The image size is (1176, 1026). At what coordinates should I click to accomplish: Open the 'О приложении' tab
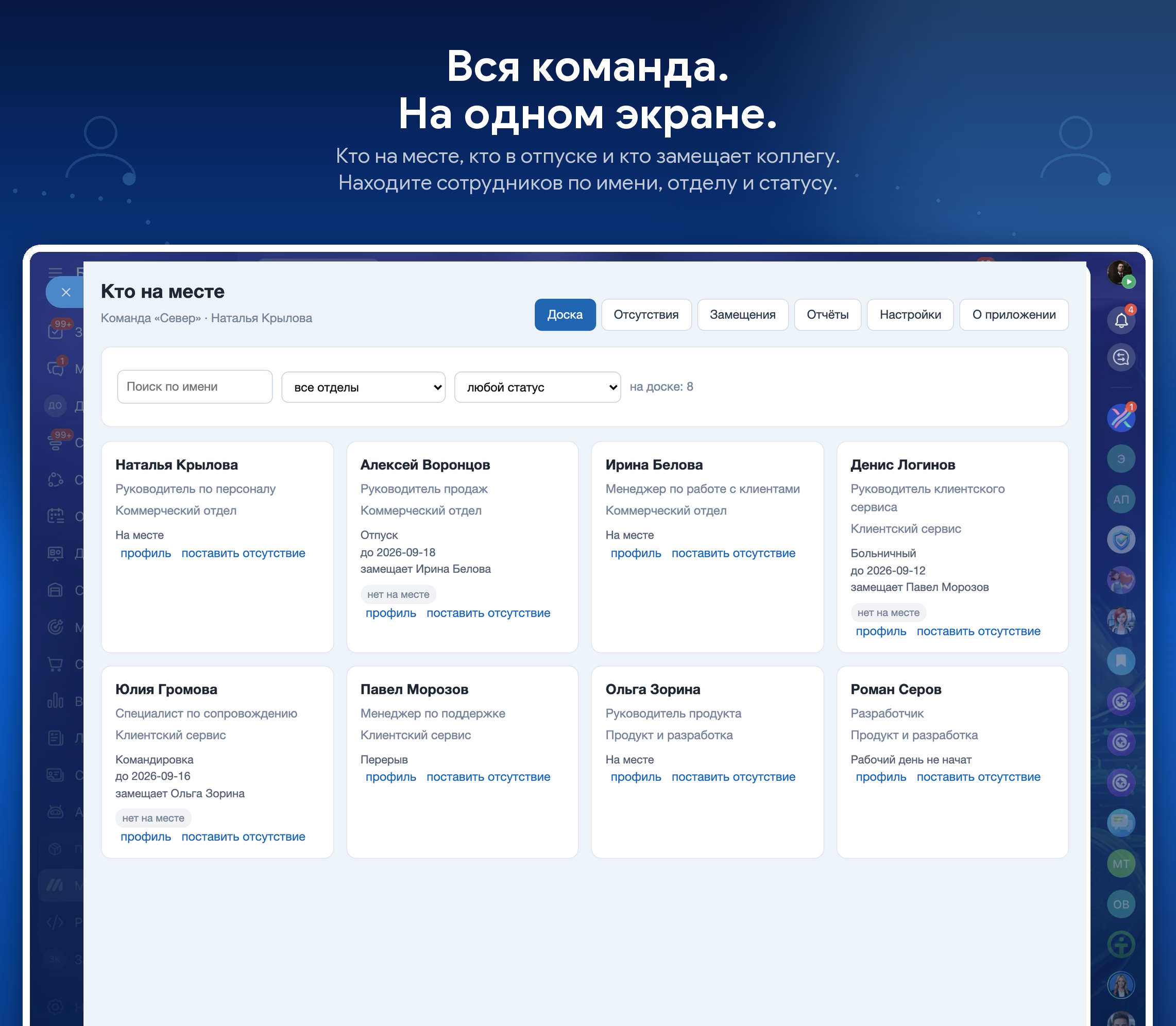point(1013,314)
